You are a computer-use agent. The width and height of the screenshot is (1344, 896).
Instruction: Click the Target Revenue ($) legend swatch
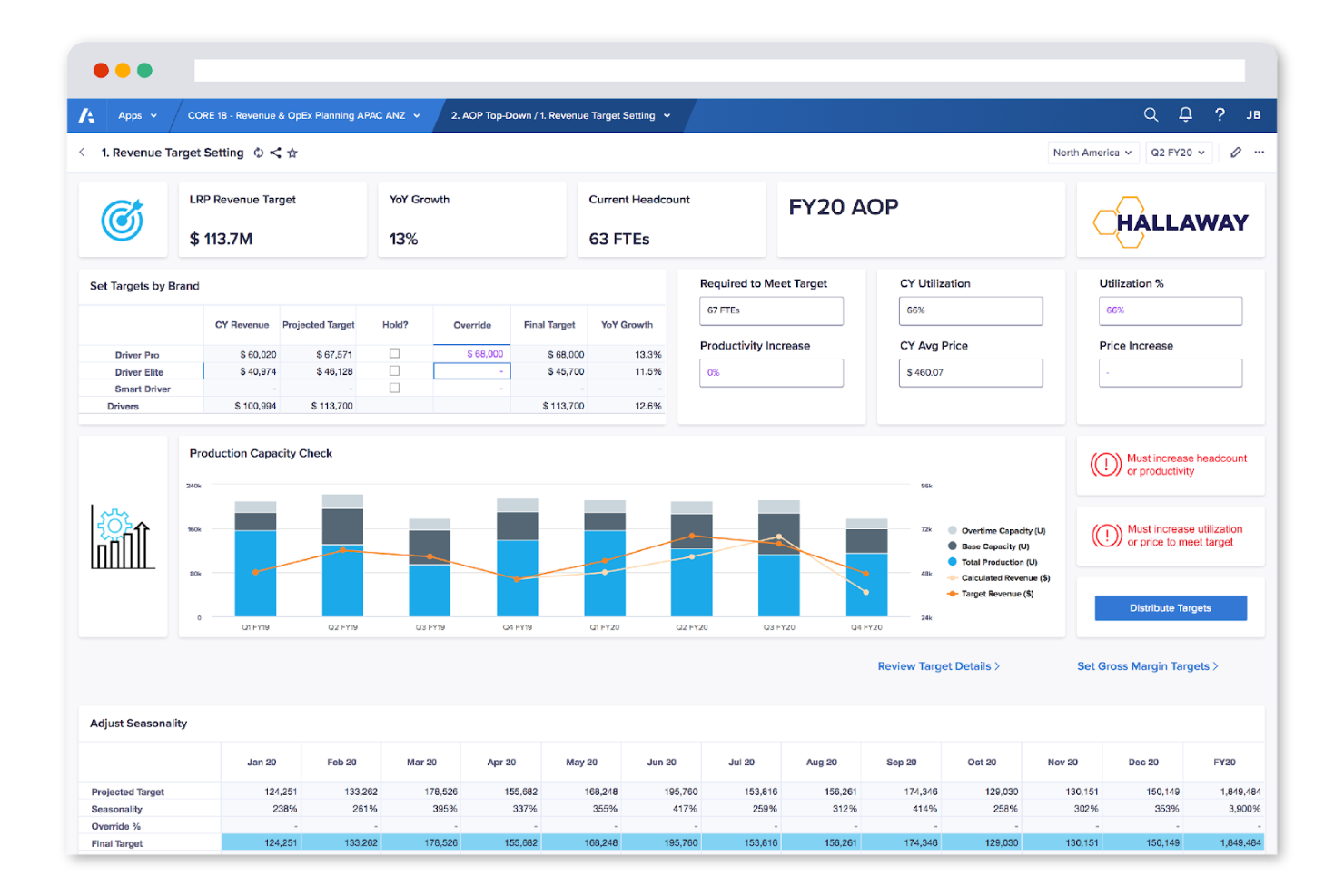(x=954, y=593)
